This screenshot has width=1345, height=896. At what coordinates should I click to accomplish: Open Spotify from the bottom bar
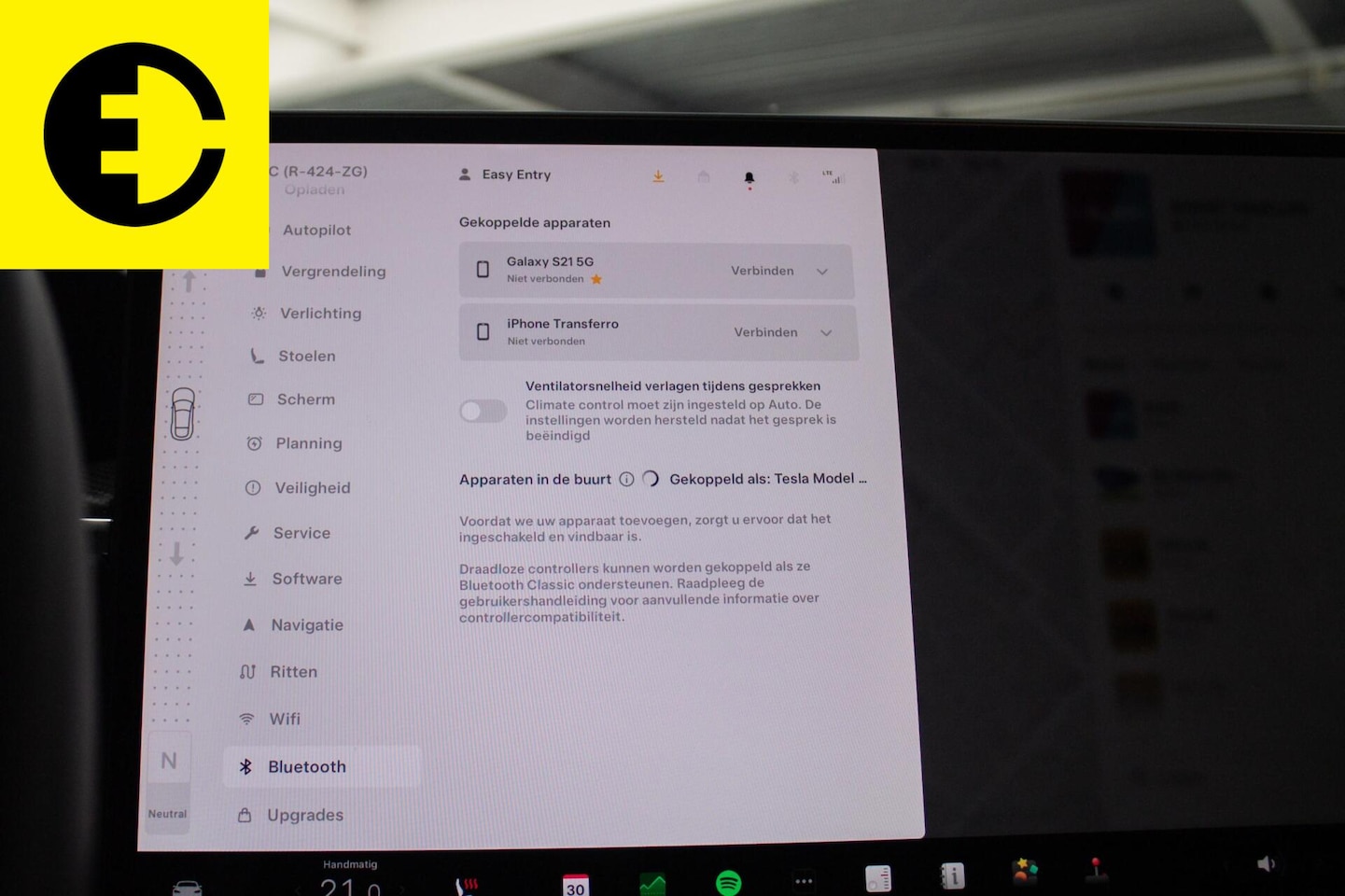tap(728, 881)
